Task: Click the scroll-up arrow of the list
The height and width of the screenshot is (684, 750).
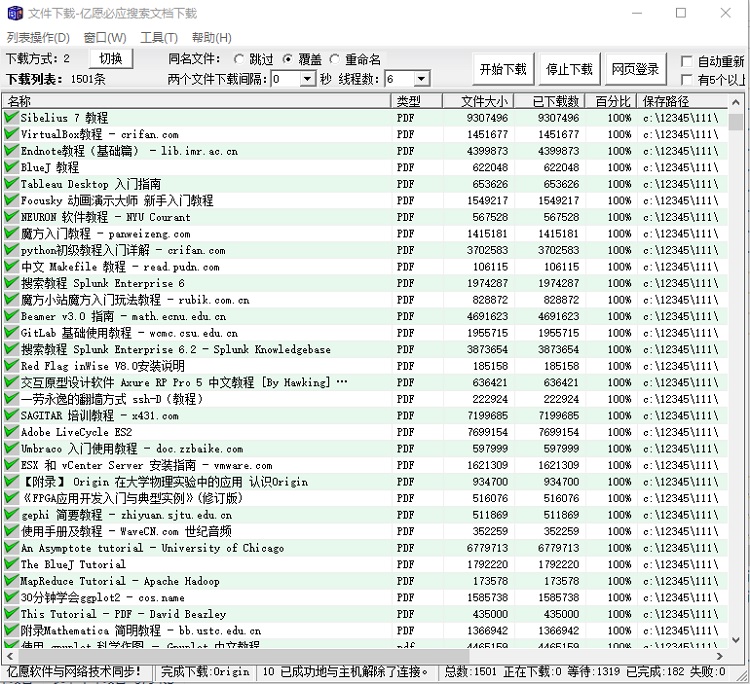Action: pos(736,101)
